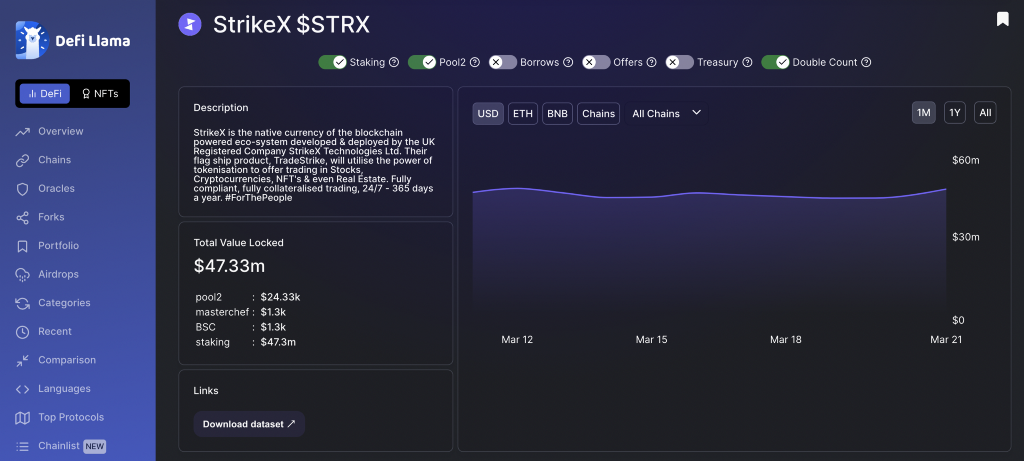
Task: Click the Categories refresh icon
Action: (x=23, y=303)
